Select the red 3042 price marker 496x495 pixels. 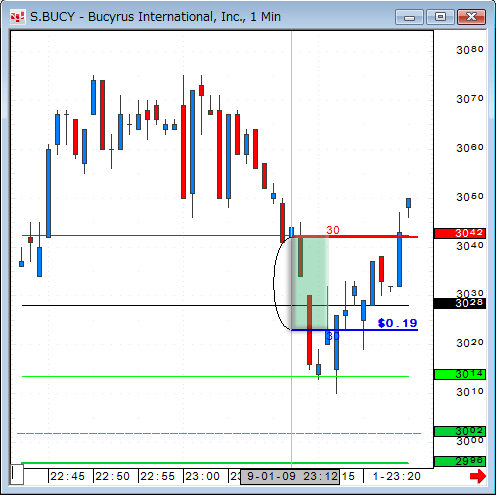[x=460, y=233]
